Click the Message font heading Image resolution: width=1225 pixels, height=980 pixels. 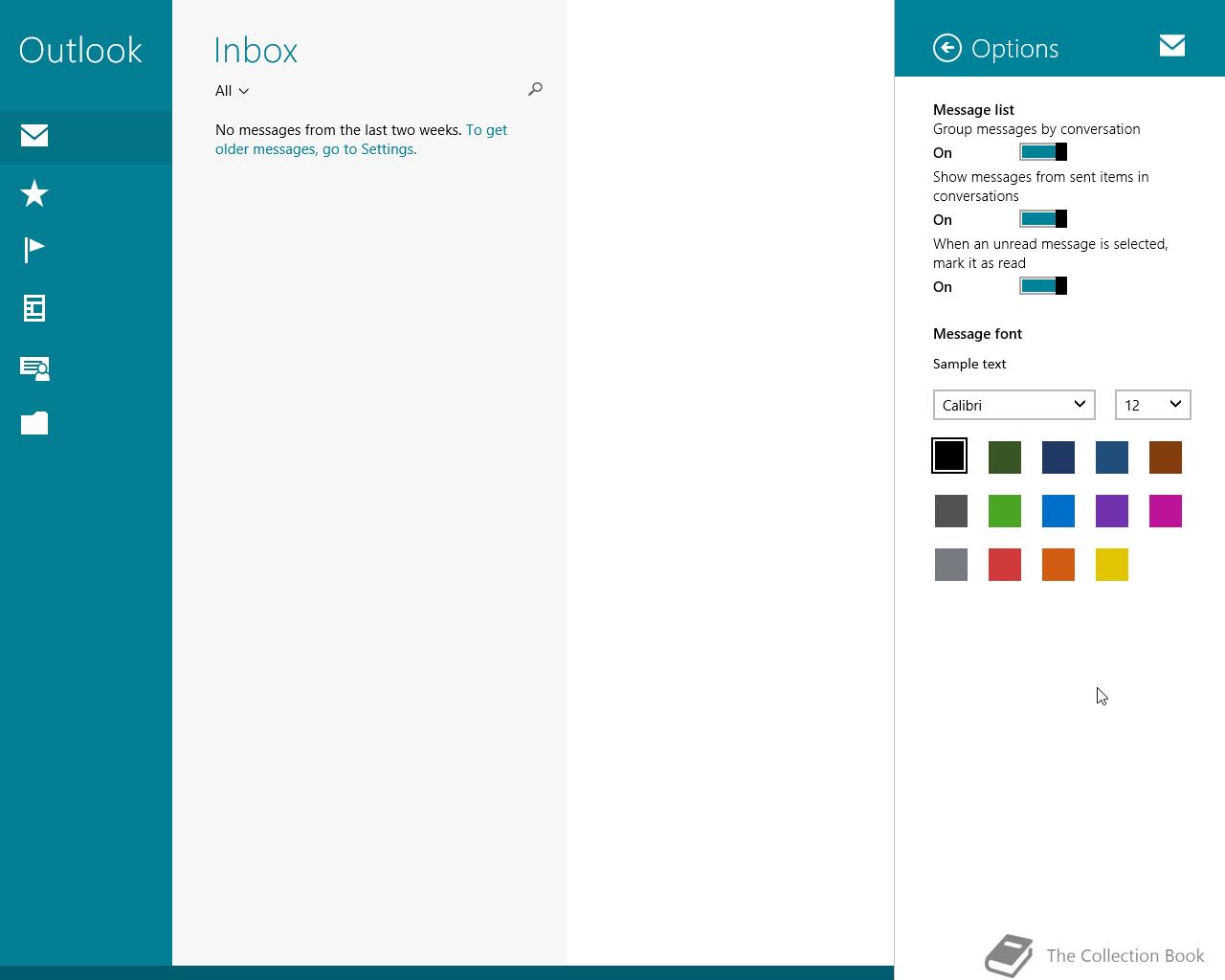click(977, 334)
